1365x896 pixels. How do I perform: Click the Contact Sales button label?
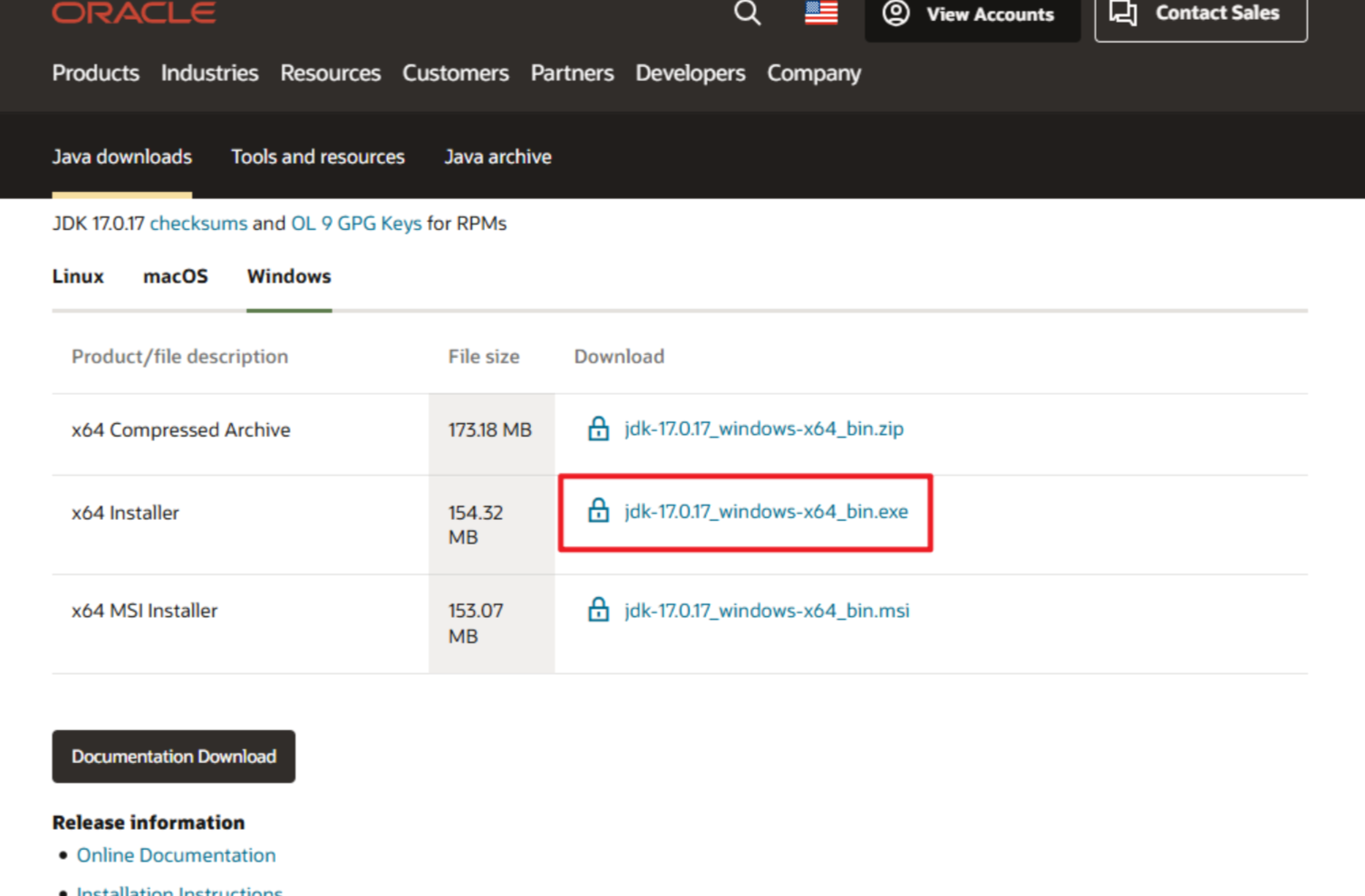1217,13
